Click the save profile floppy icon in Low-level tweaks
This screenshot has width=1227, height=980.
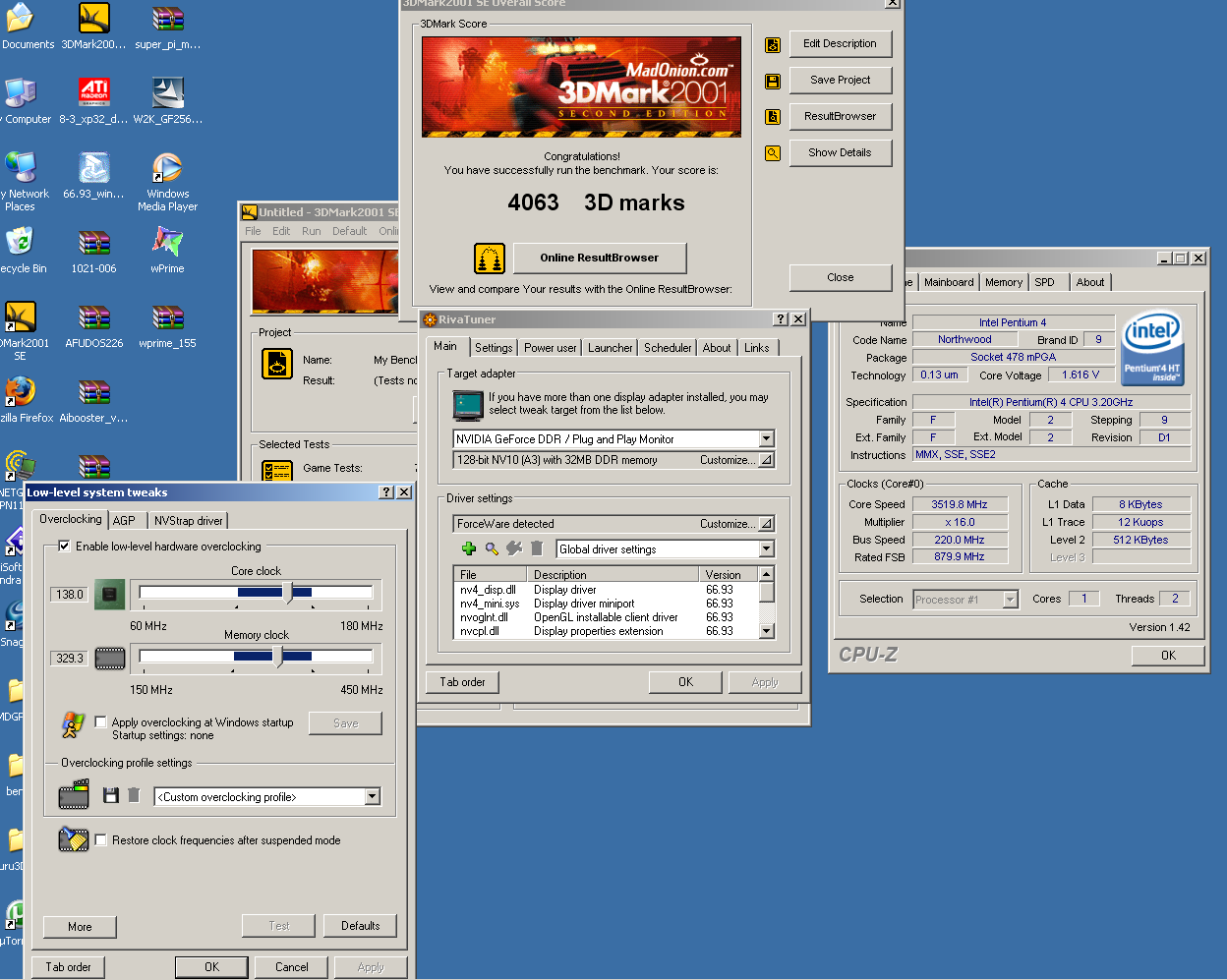(111, 795)
